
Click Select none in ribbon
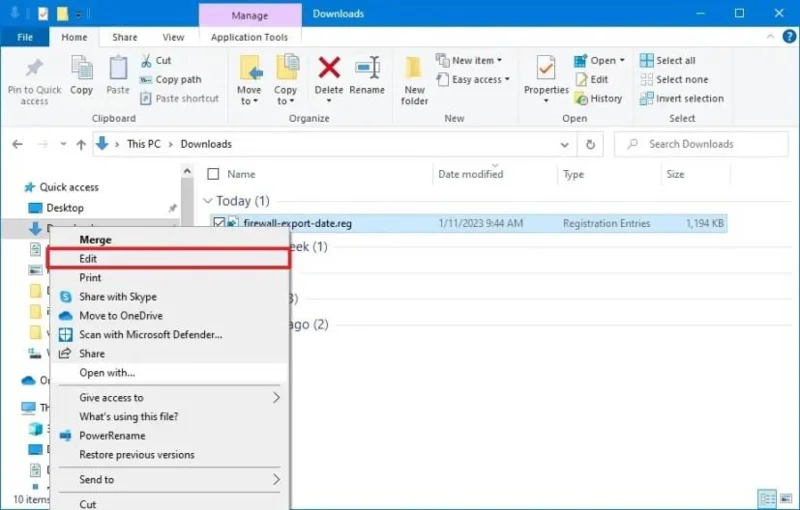click(x=674, y=80)
